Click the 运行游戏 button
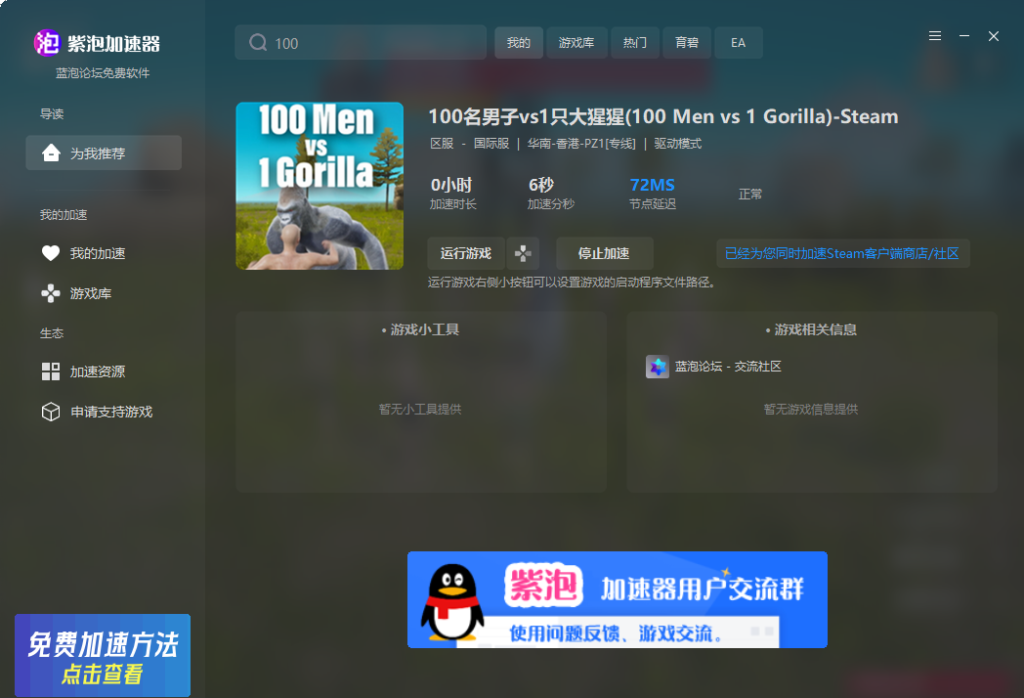The width and height of the screenshot is (1024, 698). coord(466,253)
